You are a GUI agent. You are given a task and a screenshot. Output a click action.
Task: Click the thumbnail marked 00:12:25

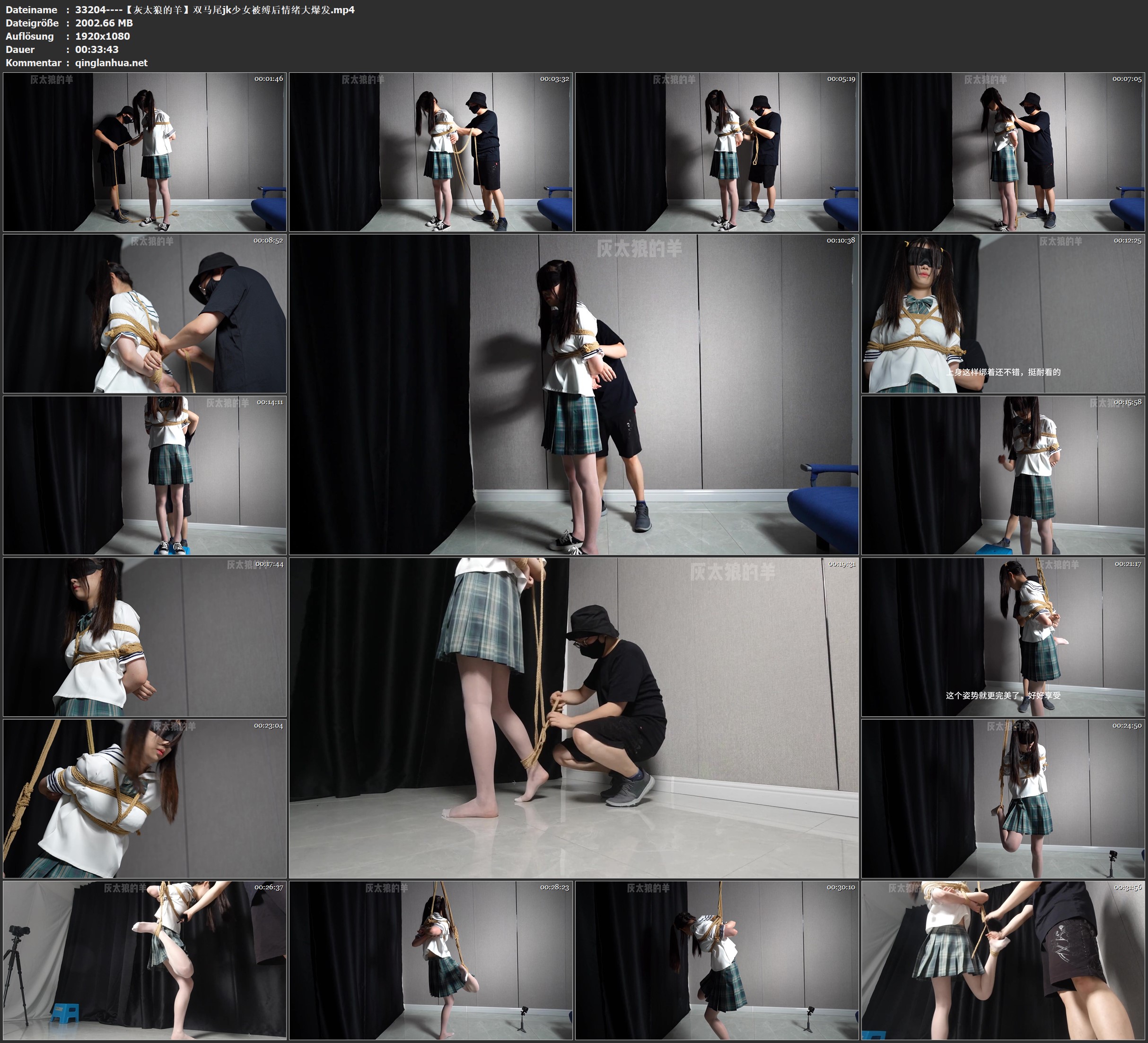coord(1003,313)
